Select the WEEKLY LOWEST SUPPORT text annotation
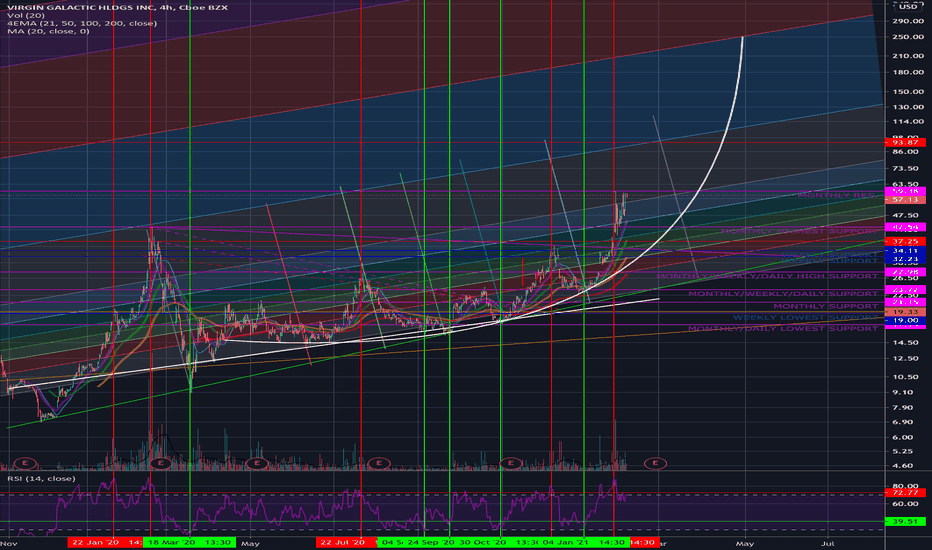Screen dimensions: 932x550 (x=805, y=318)
